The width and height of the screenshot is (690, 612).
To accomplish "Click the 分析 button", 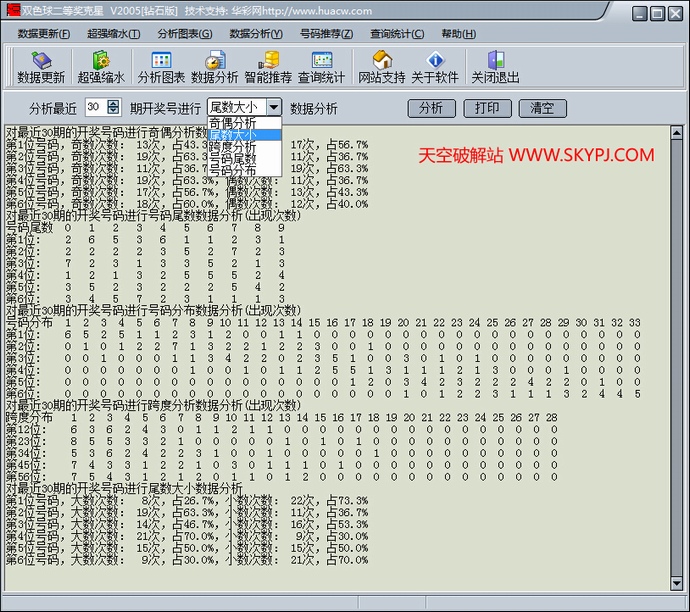I will (x=431, y=108).
